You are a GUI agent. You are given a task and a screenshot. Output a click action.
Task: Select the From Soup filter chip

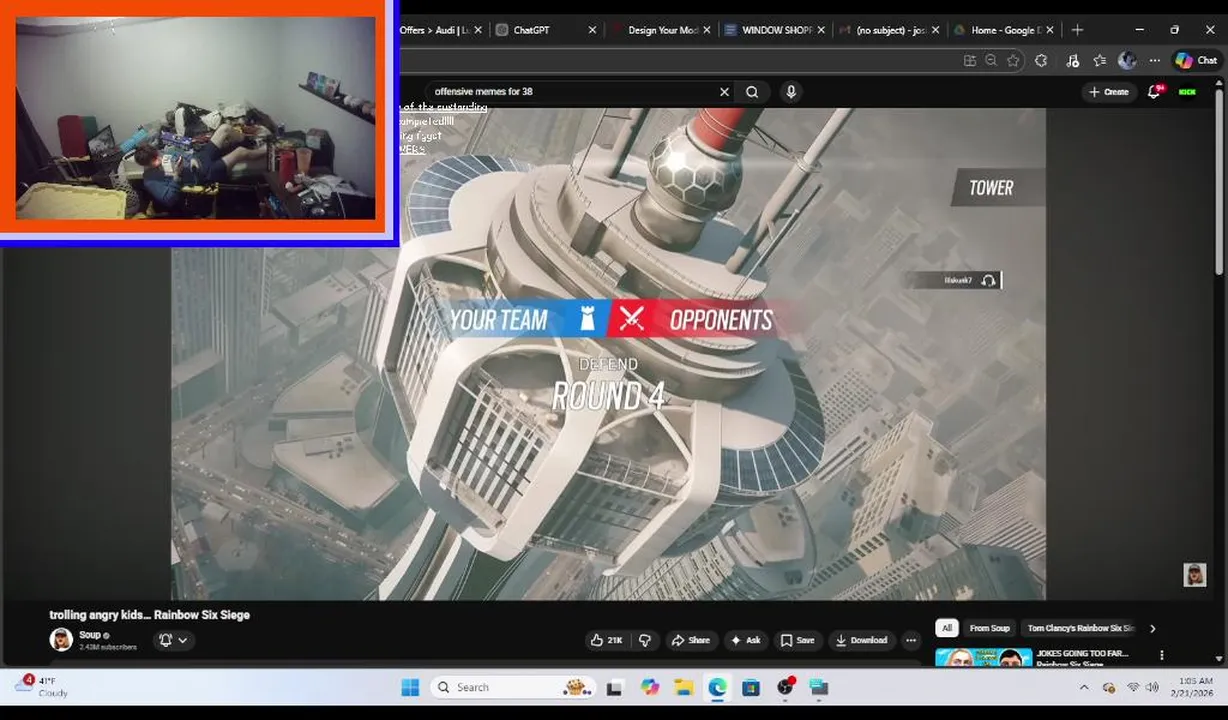coord(989,628)
